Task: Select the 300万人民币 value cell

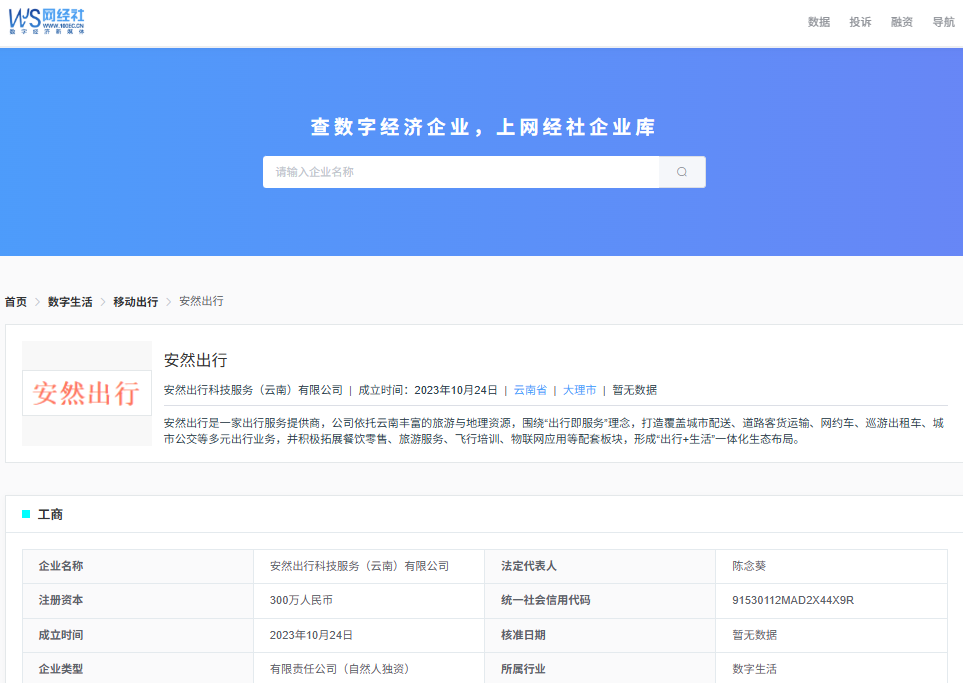Action: [x=369, y=601]
